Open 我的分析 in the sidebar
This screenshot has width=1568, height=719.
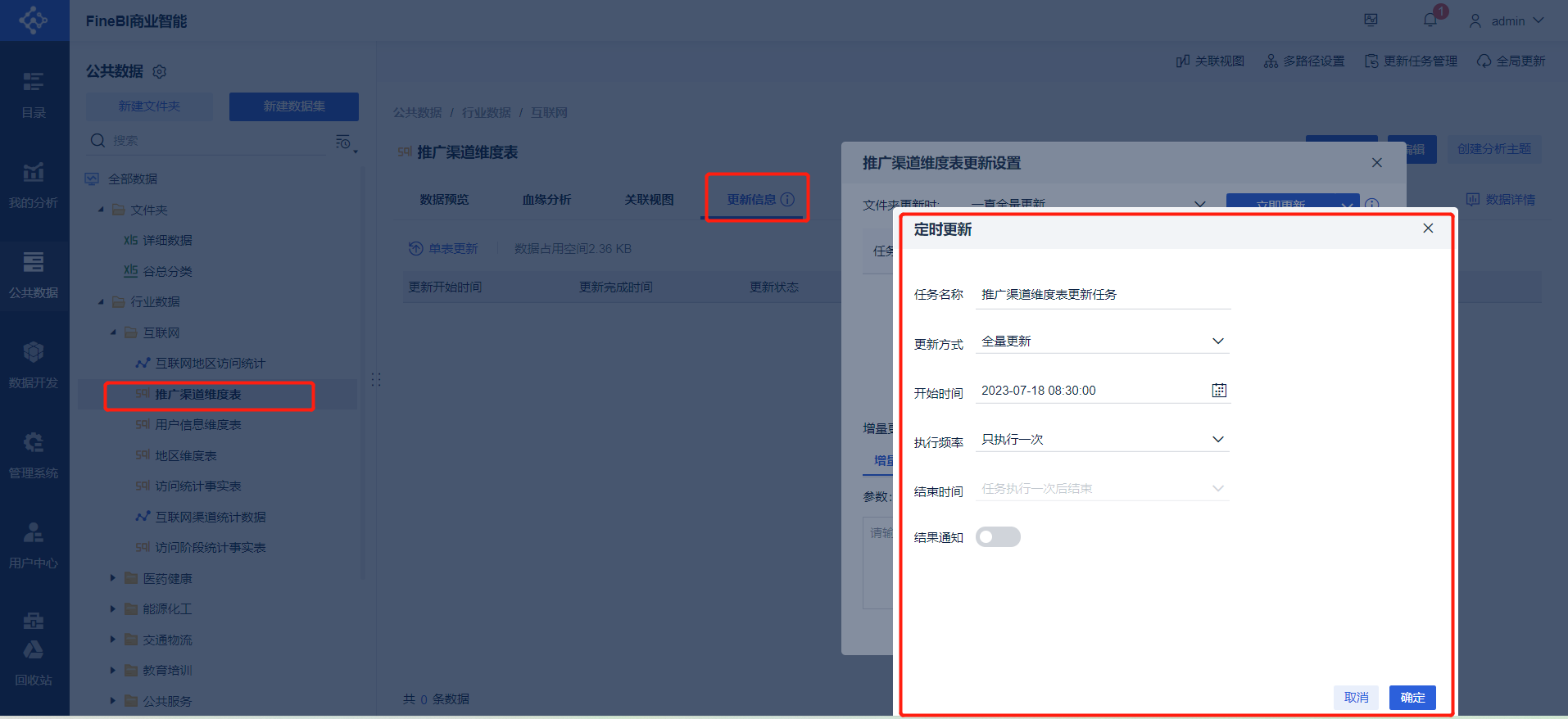[34, 186]
